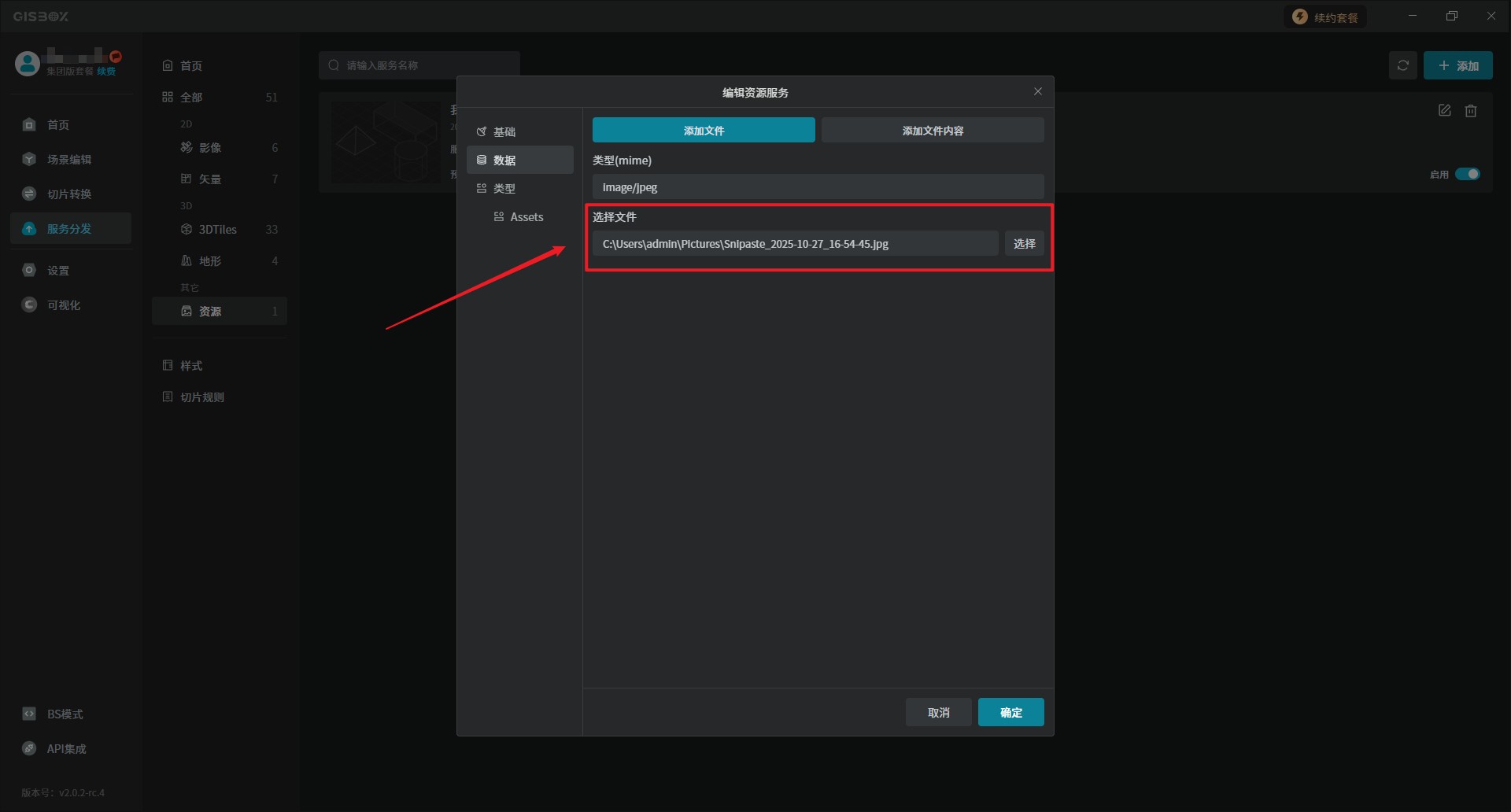Image resolution: width=1511 pixels, height=812 pixels.
Task: Select the 影像 imagery category
Action: (x=209, y=148)
